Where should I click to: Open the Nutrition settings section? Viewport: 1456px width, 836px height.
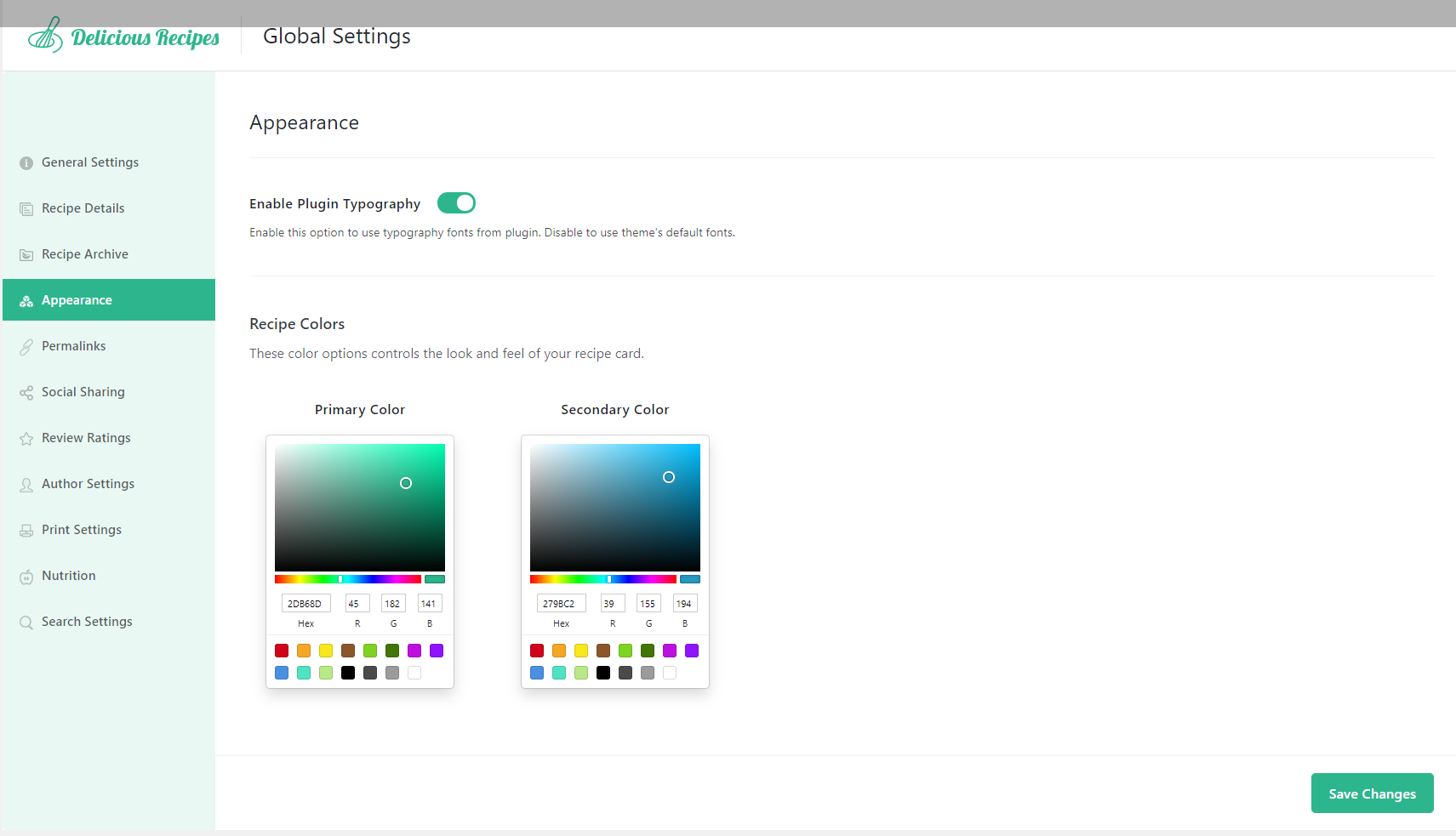pos(68,575)
